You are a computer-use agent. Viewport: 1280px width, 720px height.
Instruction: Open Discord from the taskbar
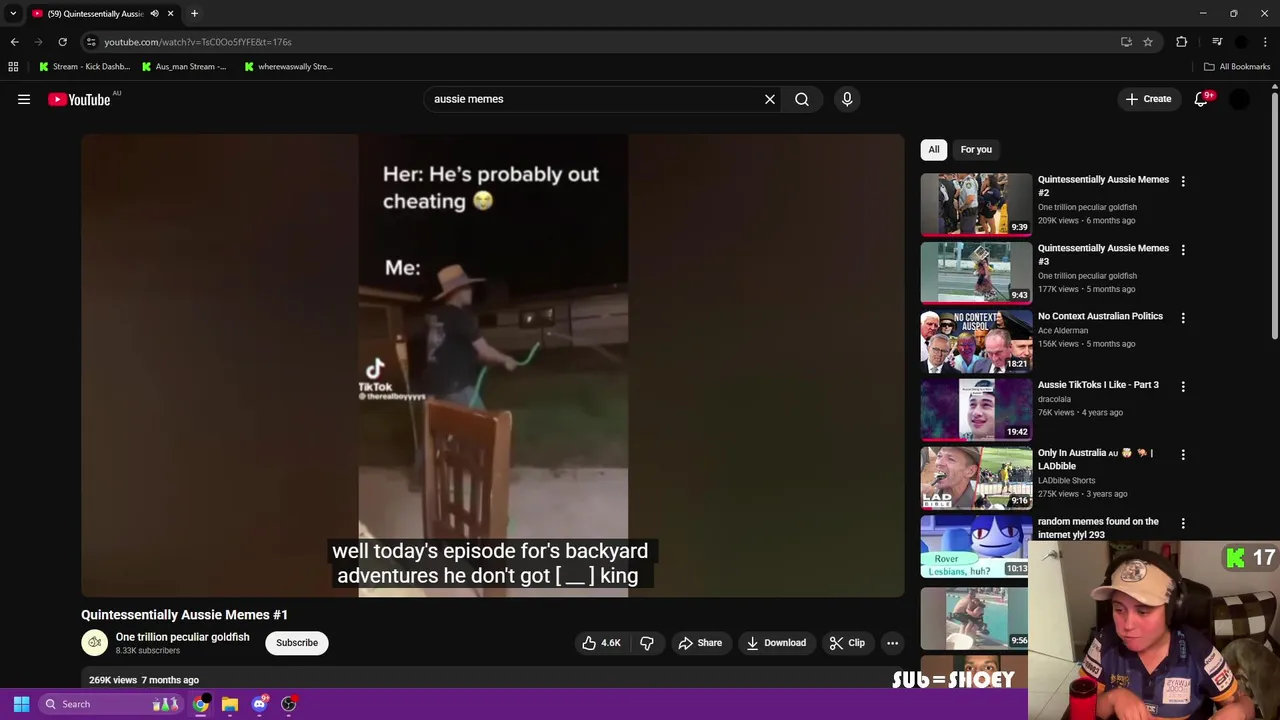[x=260, y=704]
